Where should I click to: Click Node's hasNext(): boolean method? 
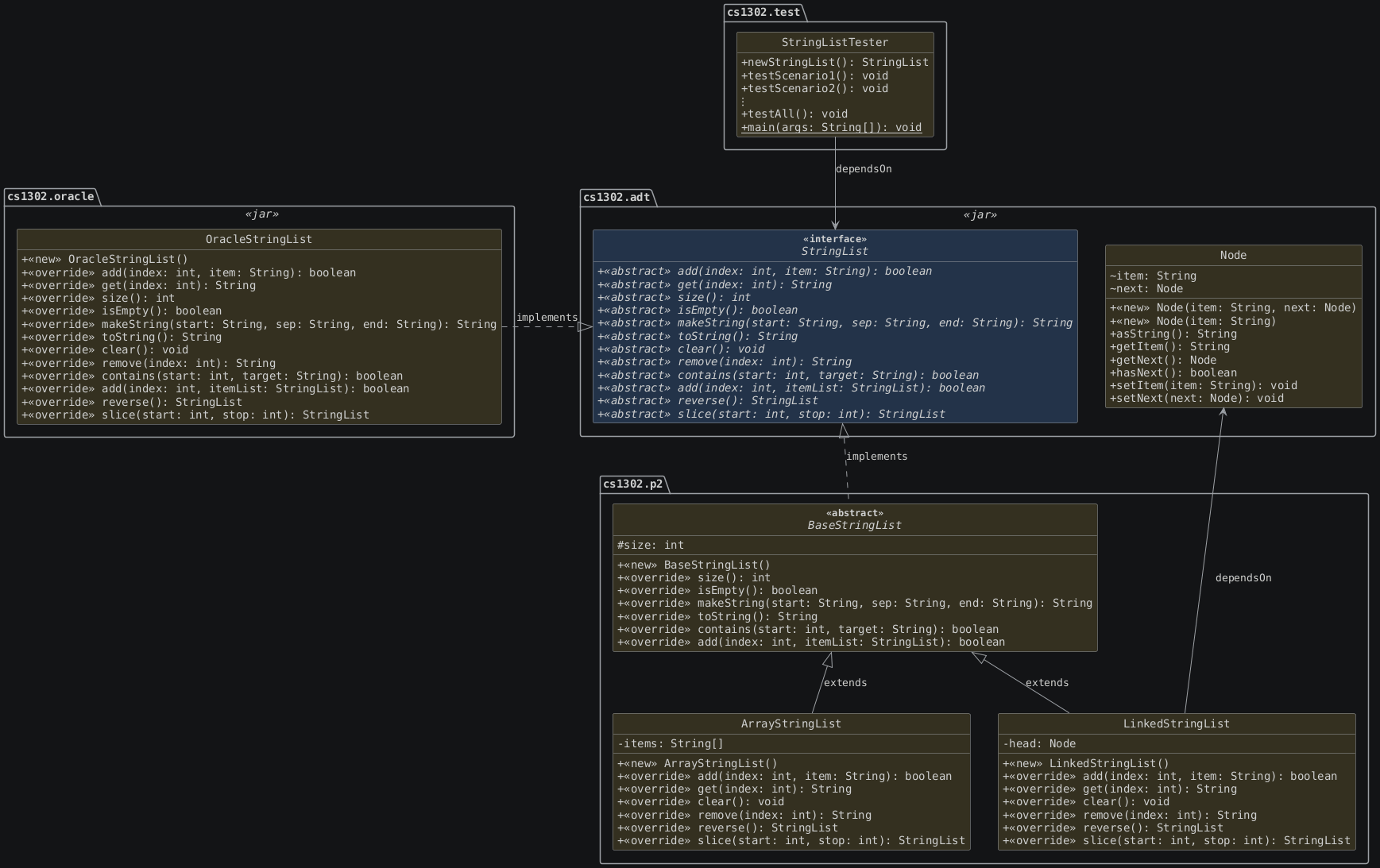coord(1173,372)
